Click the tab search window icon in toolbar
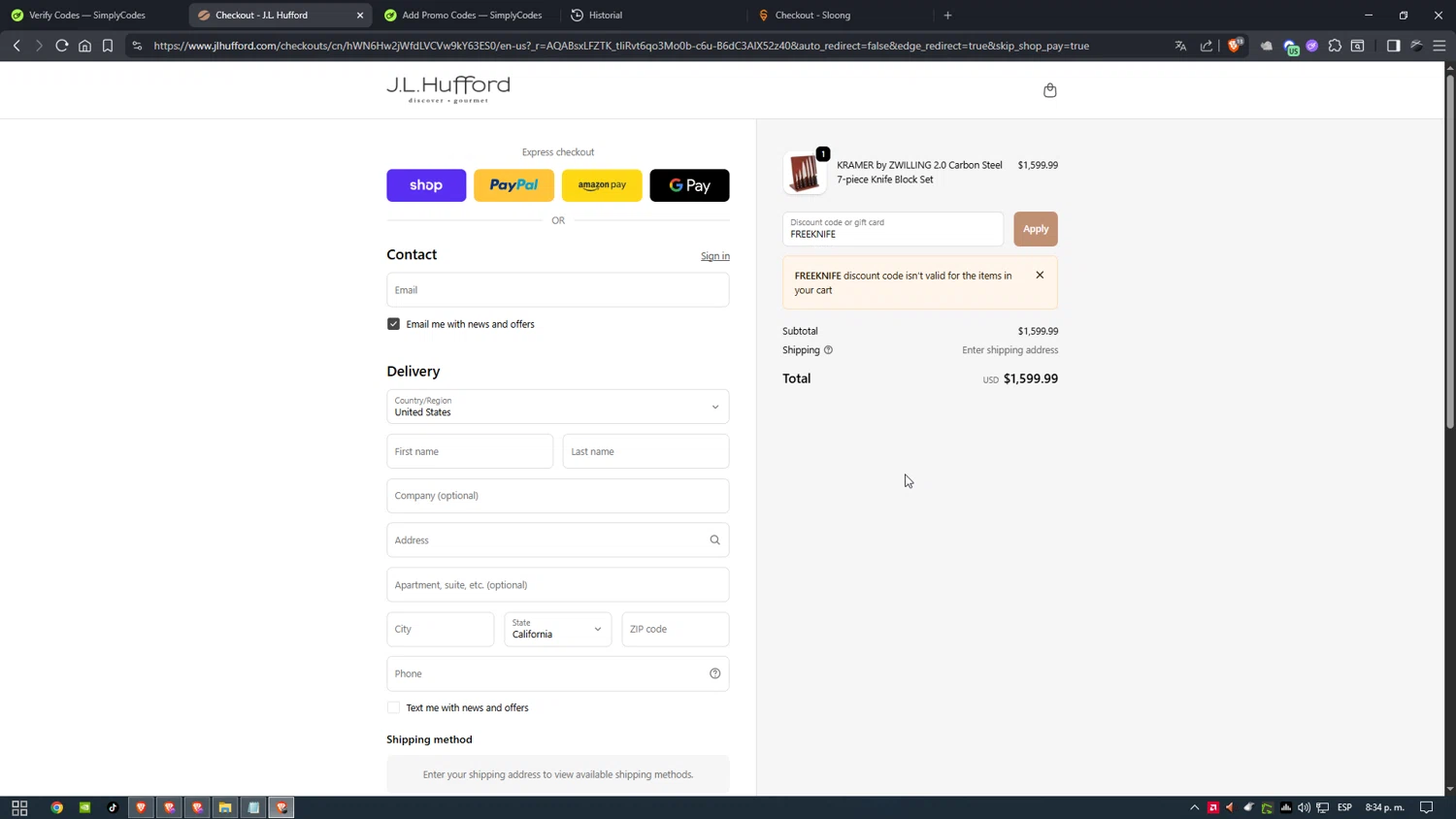 [x=1358, y=46]
